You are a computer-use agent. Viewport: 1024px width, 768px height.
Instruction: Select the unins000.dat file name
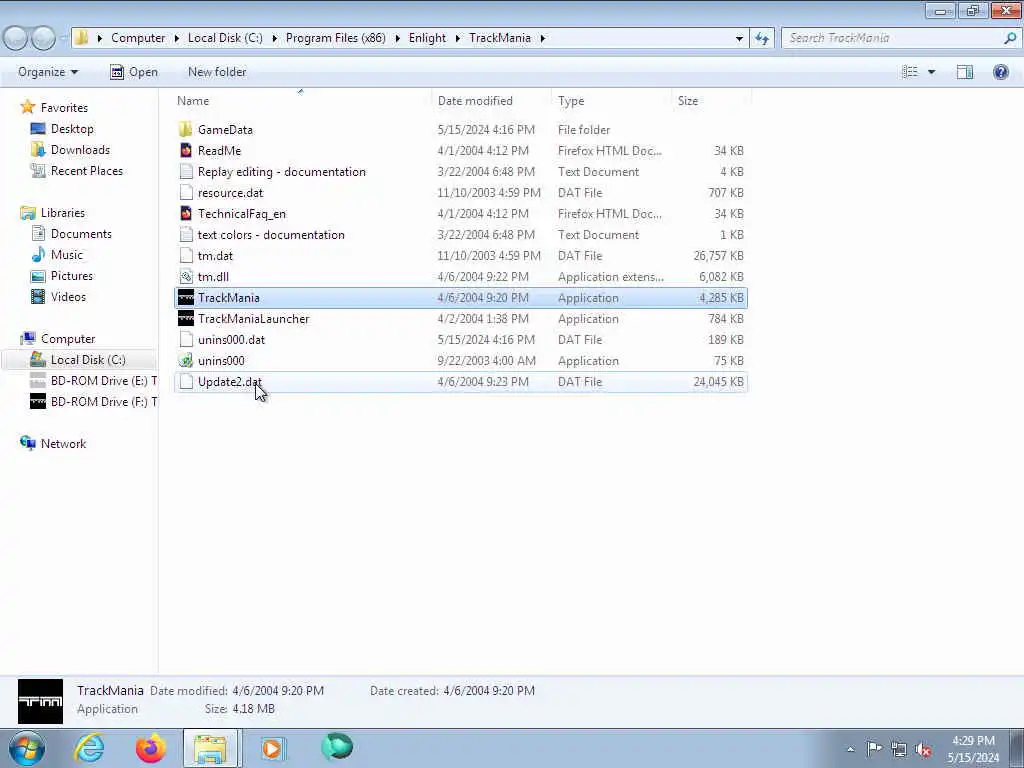[231, 340]
